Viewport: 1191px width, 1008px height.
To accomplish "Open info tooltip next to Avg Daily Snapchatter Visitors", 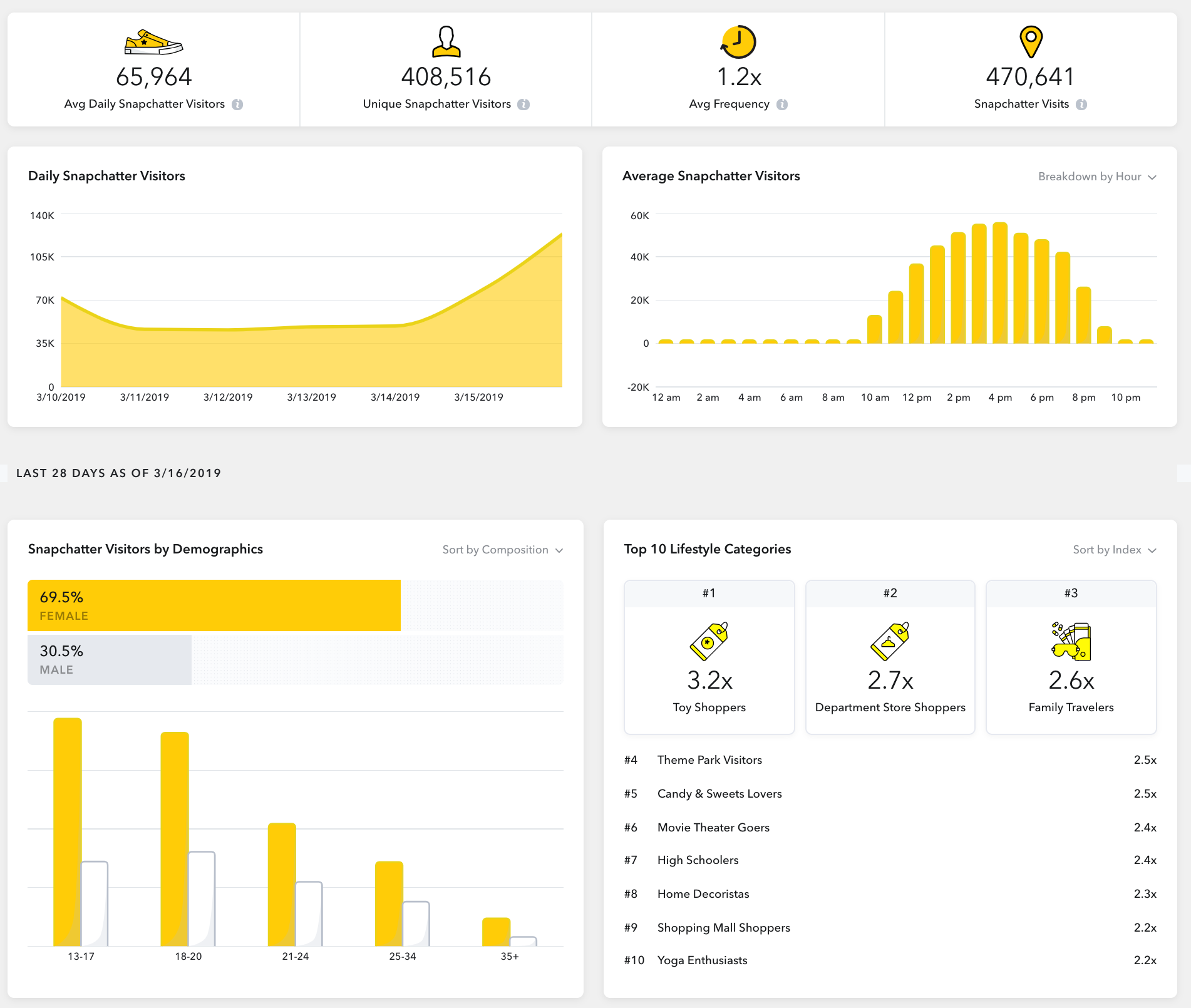I will point(237,105).
